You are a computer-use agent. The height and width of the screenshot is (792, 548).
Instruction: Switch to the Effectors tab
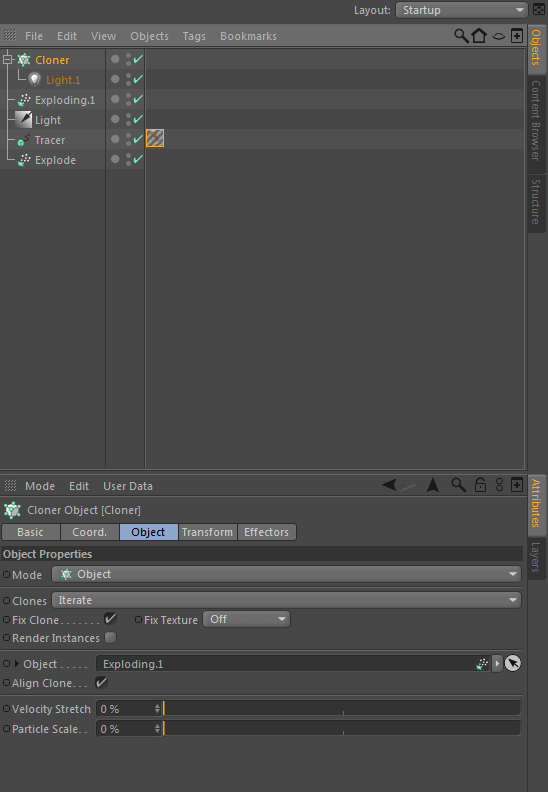(x=267, y=532)
